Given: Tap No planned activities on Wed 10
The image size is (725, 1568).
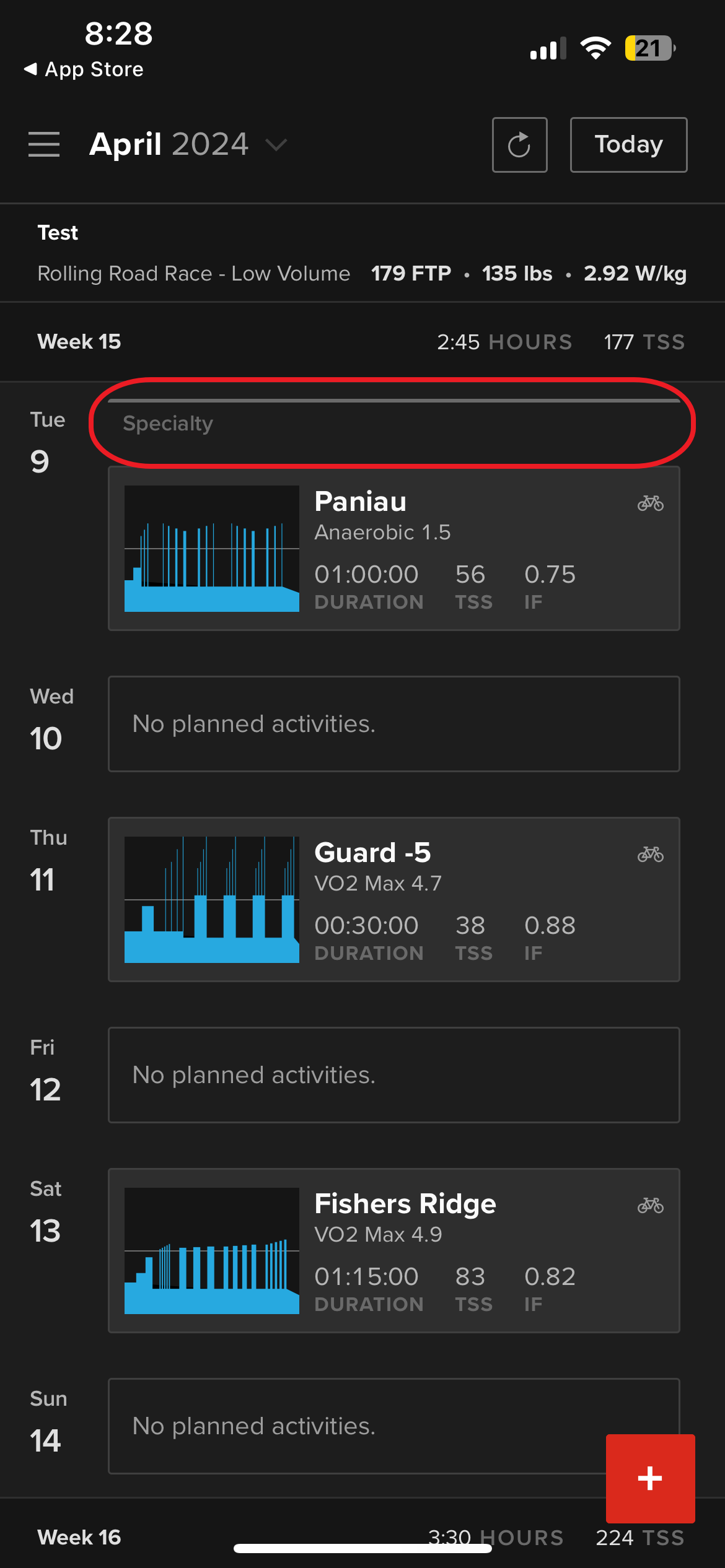Looking at the screenshot, I should coord(394,724).
